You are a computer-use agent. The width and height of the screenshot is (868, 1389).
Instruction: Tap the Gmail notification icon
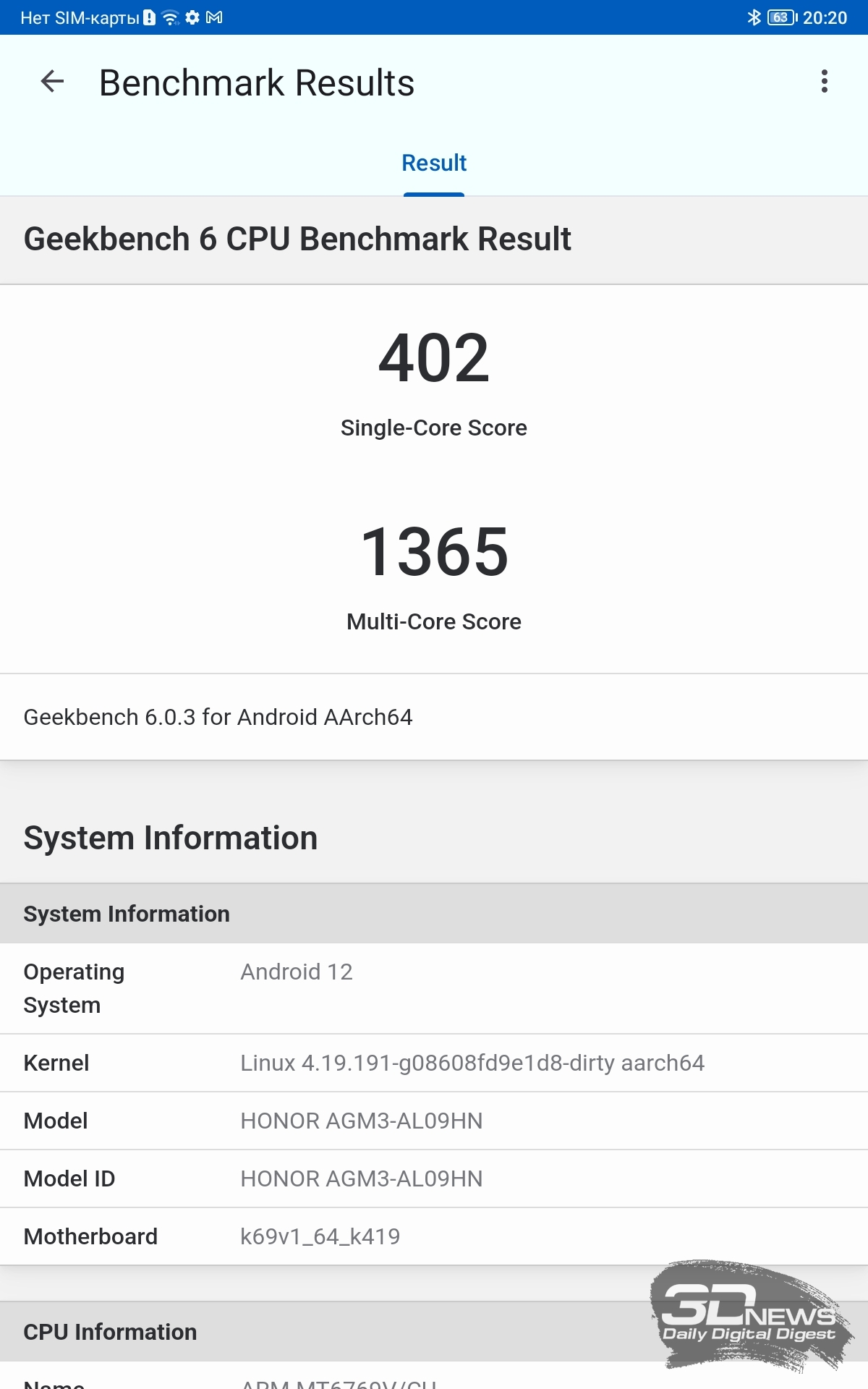(x=214, y=17)
